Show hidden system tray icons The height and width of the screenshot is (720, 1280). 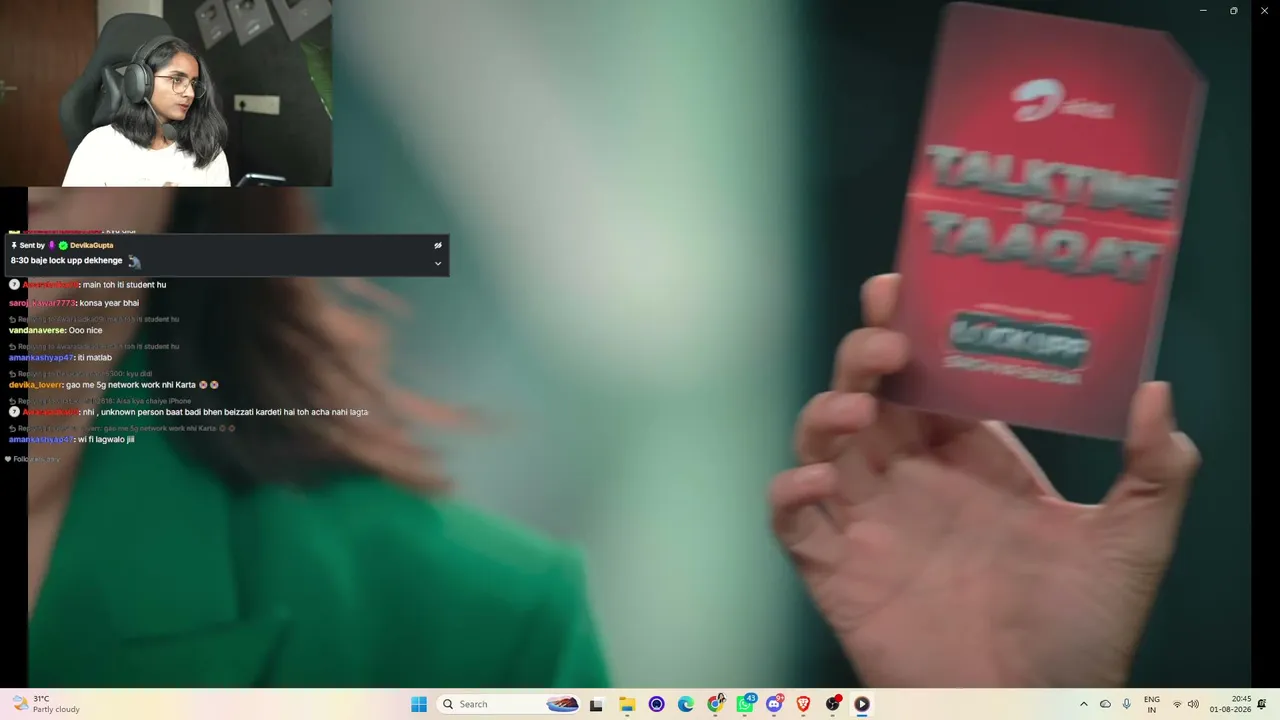(1083, 704)
